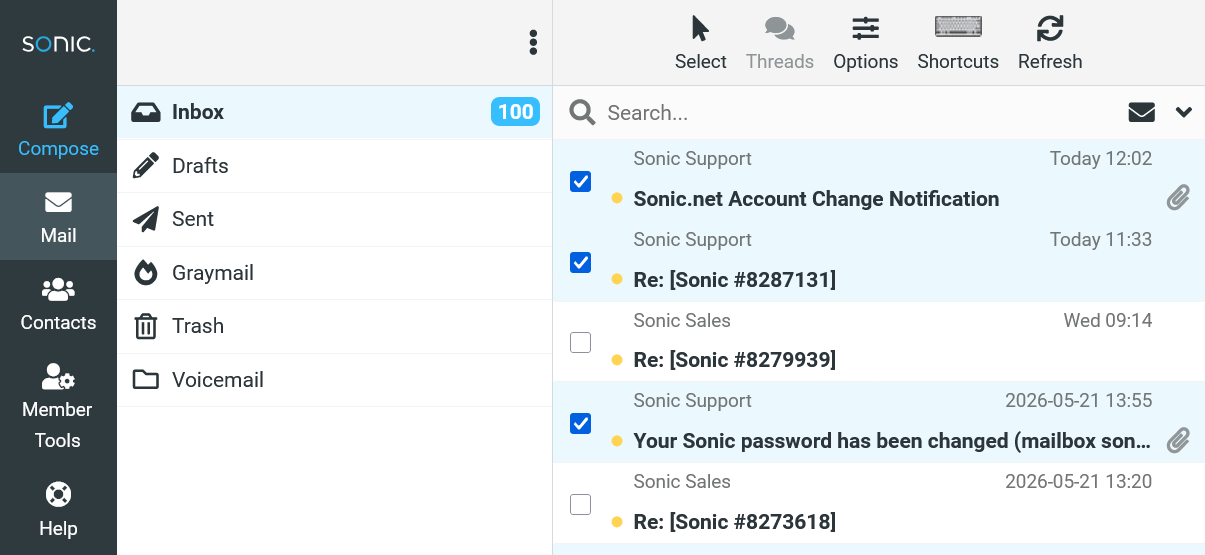Open the Options toolbar menu

point(865,43)
